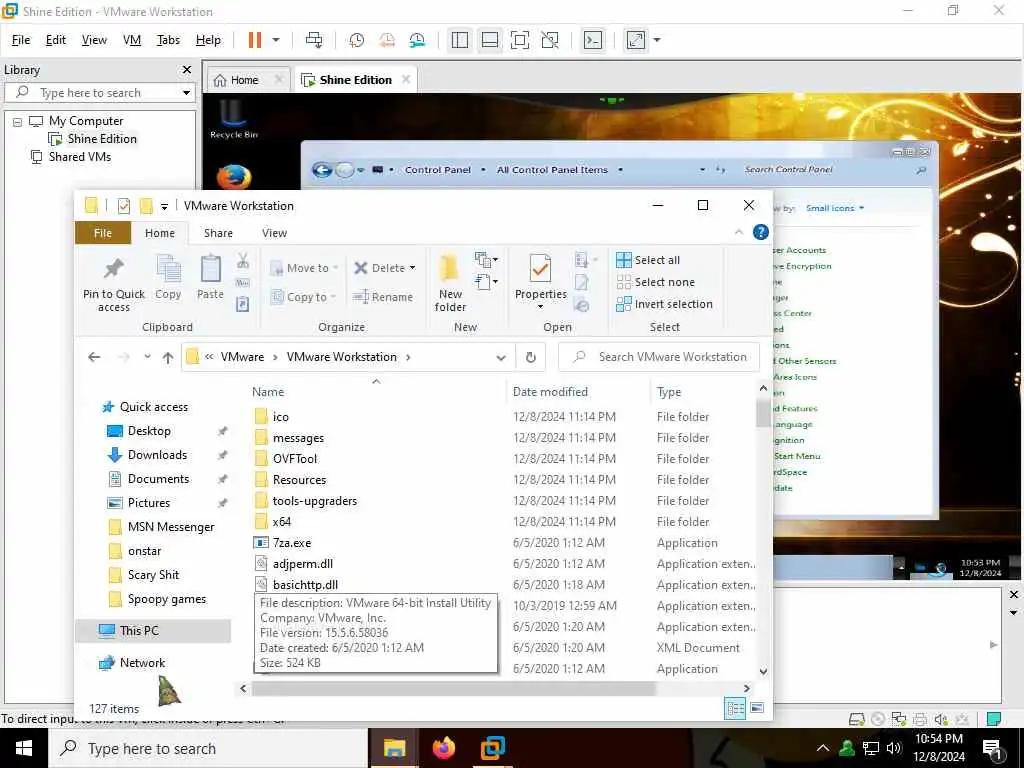The height and width of the screenshot is (768, 1024).
Task: Open the View ribbon tab in Explorer
Action: click(274, 233)
